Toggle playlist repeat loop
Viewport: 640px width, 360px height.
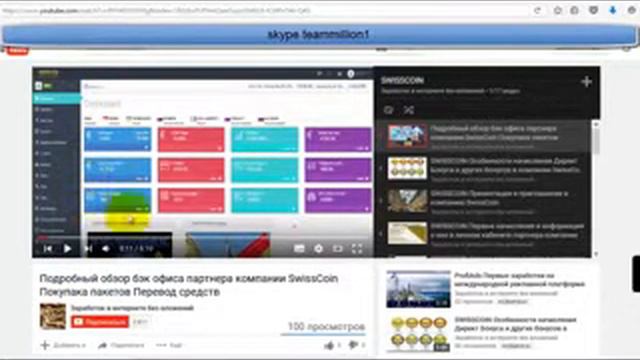click(389, 110)
